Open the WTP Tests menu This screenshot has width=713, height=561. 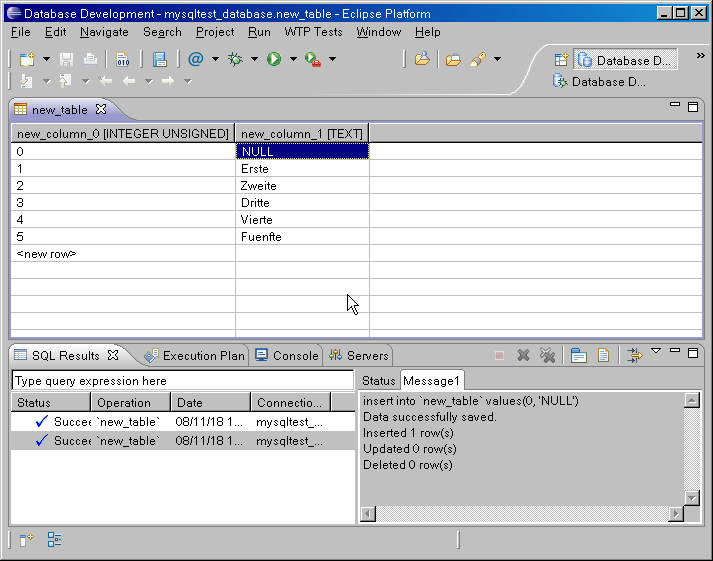[x=313, y=32]
